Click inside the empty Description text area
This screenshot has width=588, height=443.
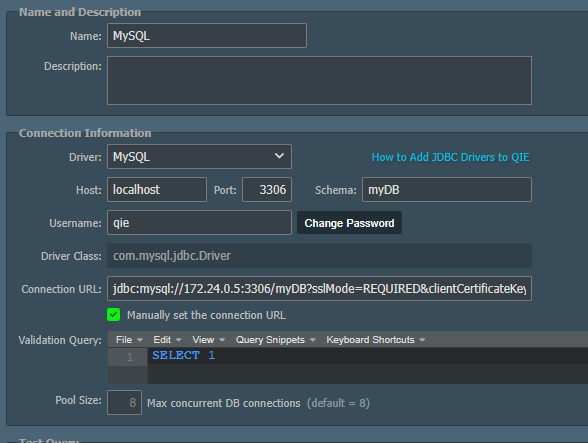[319, 80]
